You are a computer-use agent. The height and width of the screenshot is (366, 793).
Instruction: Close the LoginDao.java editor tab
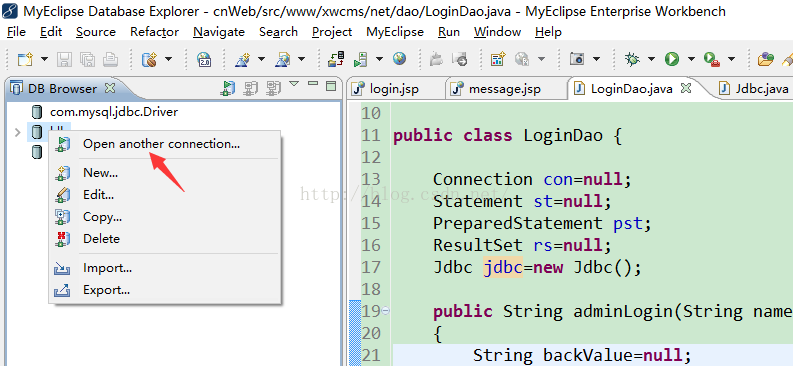click(x=686, y=88)
